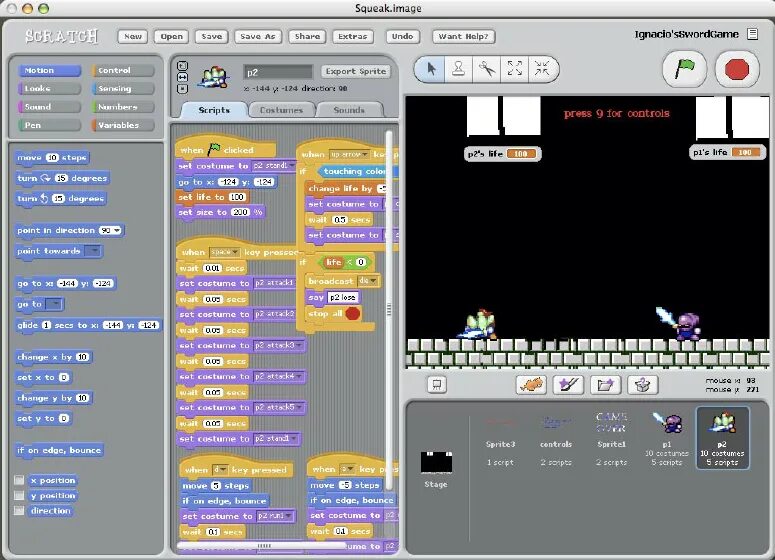Click the choose sprite from file icon
The height and width of the screenshot is (560, 775).
pos(605,385)
